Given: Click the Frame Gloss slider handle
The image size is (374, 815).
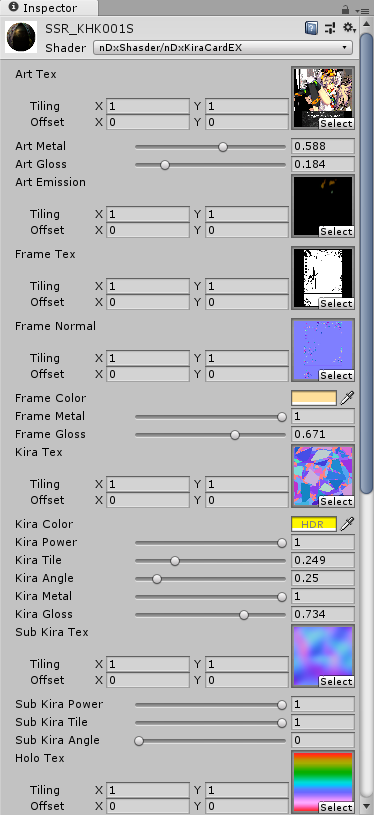Looking at the screenshot, I should (x=235, y=435).
